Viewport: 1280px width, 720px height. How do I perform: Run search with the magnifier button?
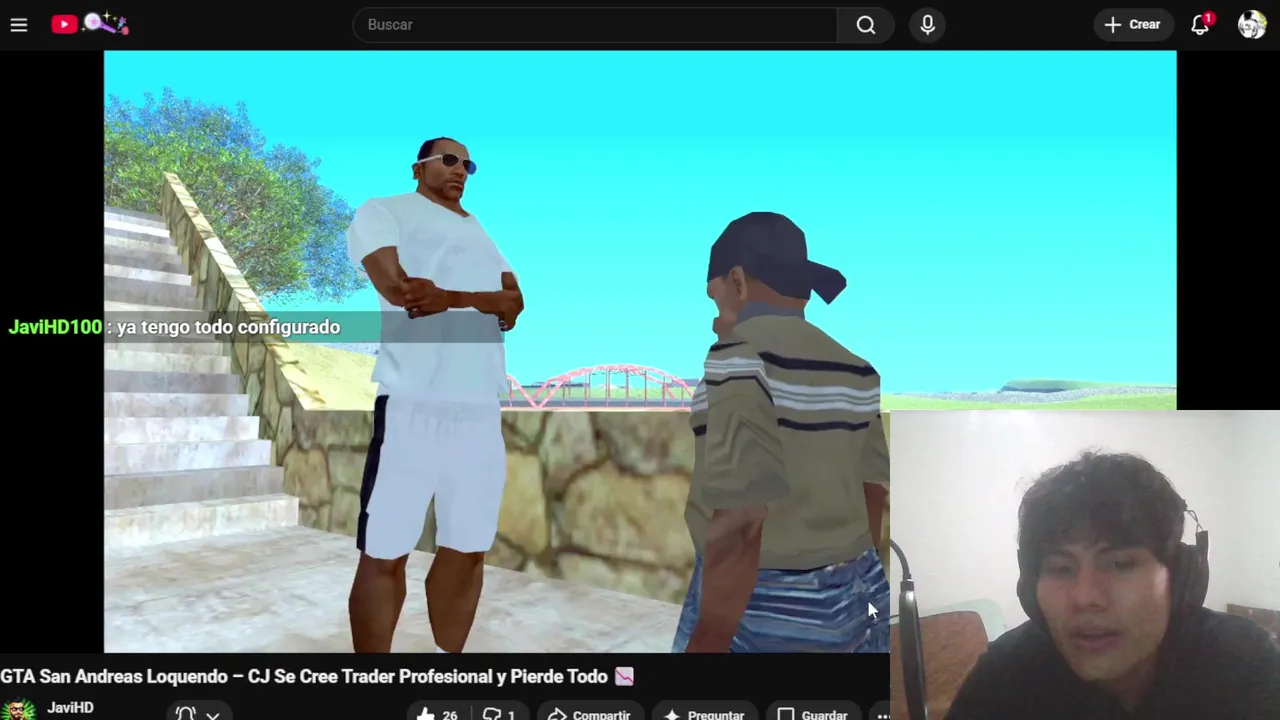point(866,25)
